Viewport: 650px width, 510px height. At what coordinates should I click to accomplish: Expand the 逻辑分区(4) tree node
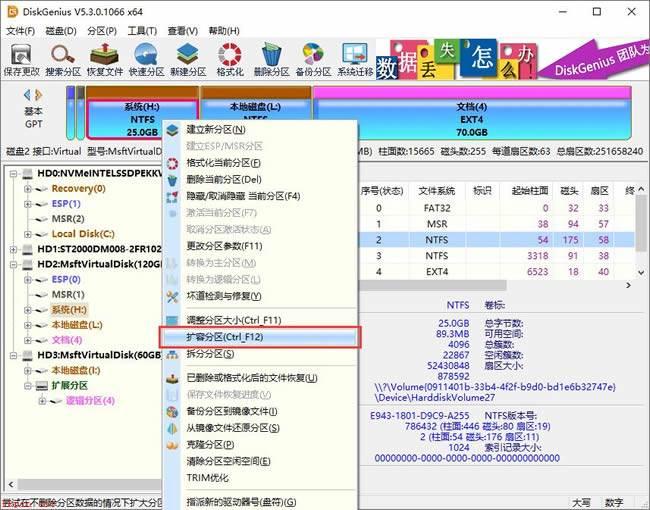pos(41,401)
